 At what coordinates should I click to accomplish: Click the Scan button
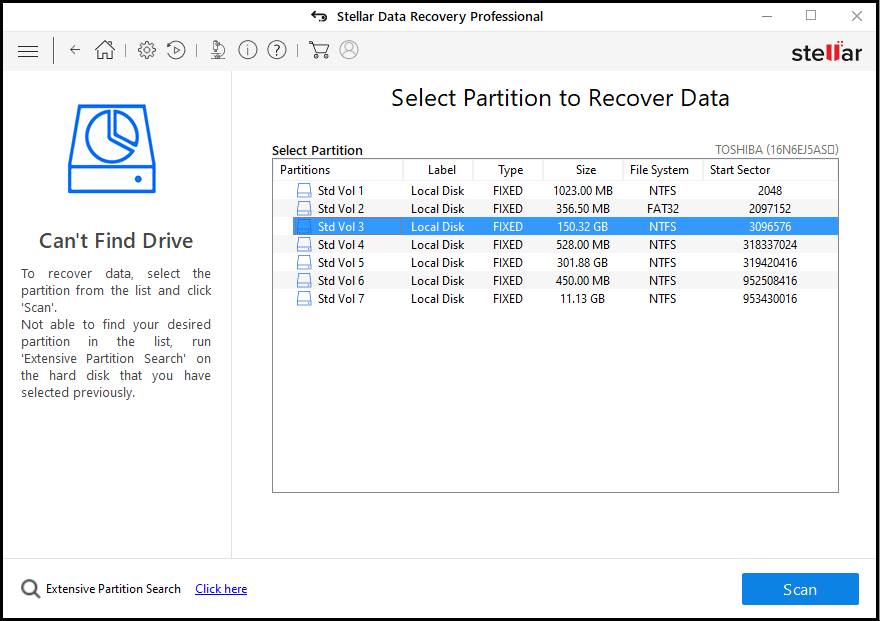click(800, 589)
